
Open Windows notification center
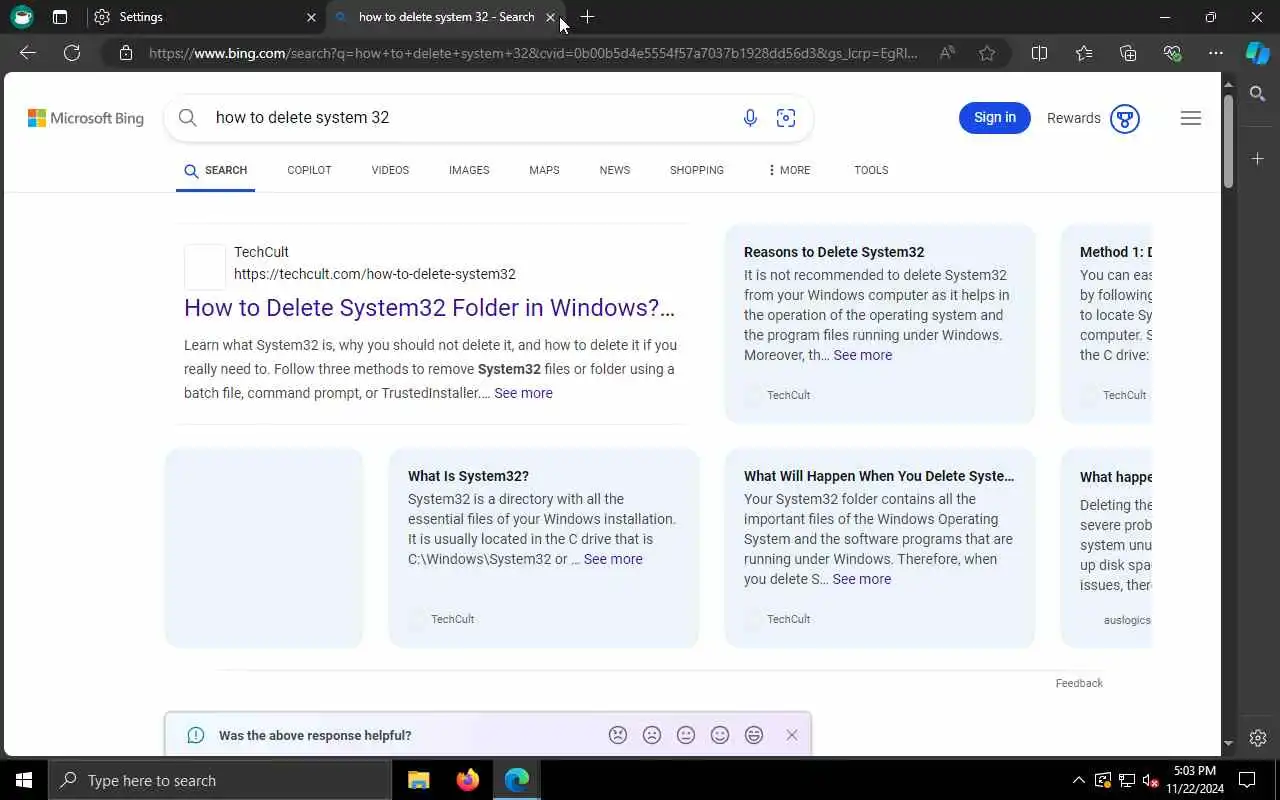1248,780
